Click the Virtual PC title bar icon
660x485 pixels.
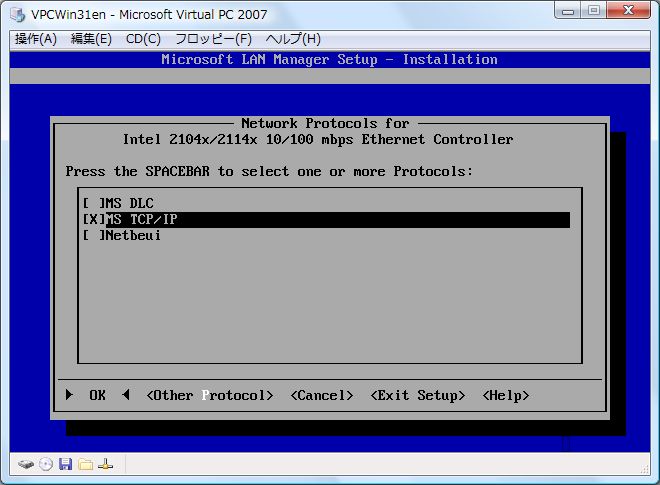(x=18, y=15)
